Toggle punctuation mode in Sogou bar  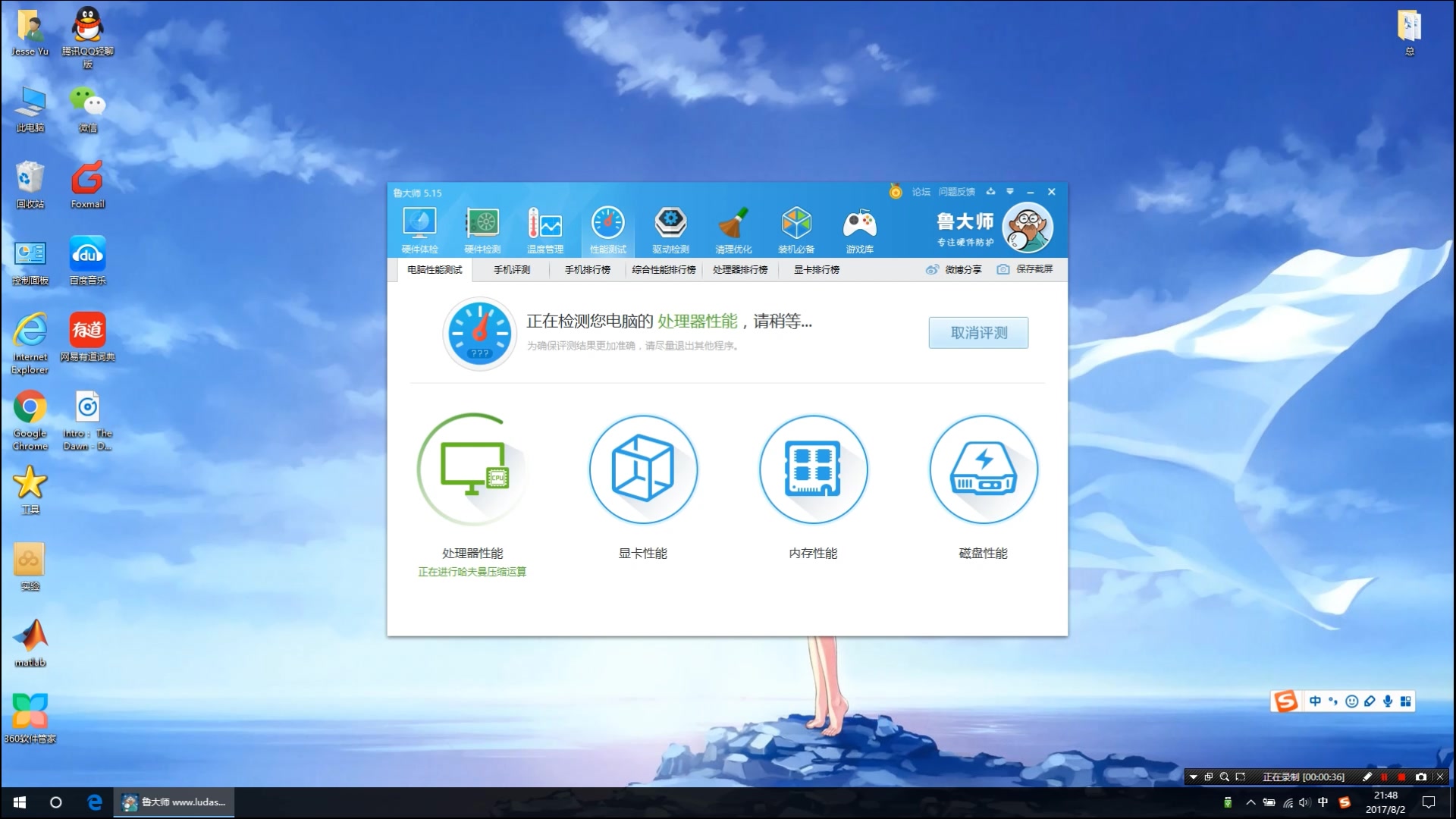[1333, 701]
